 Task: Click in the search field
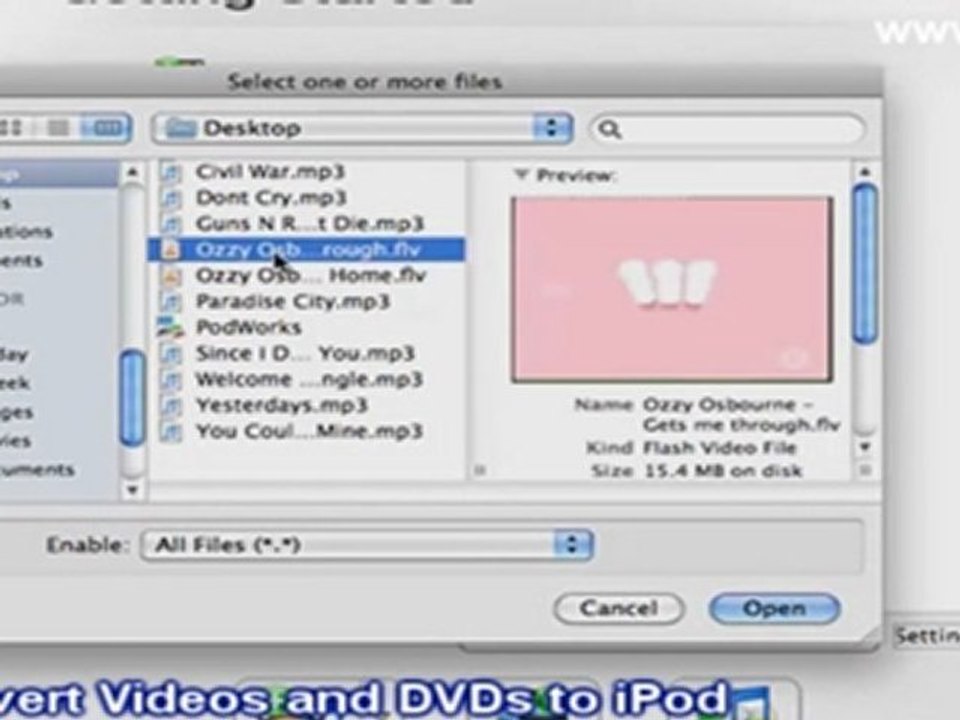click(x=727, y=129)
